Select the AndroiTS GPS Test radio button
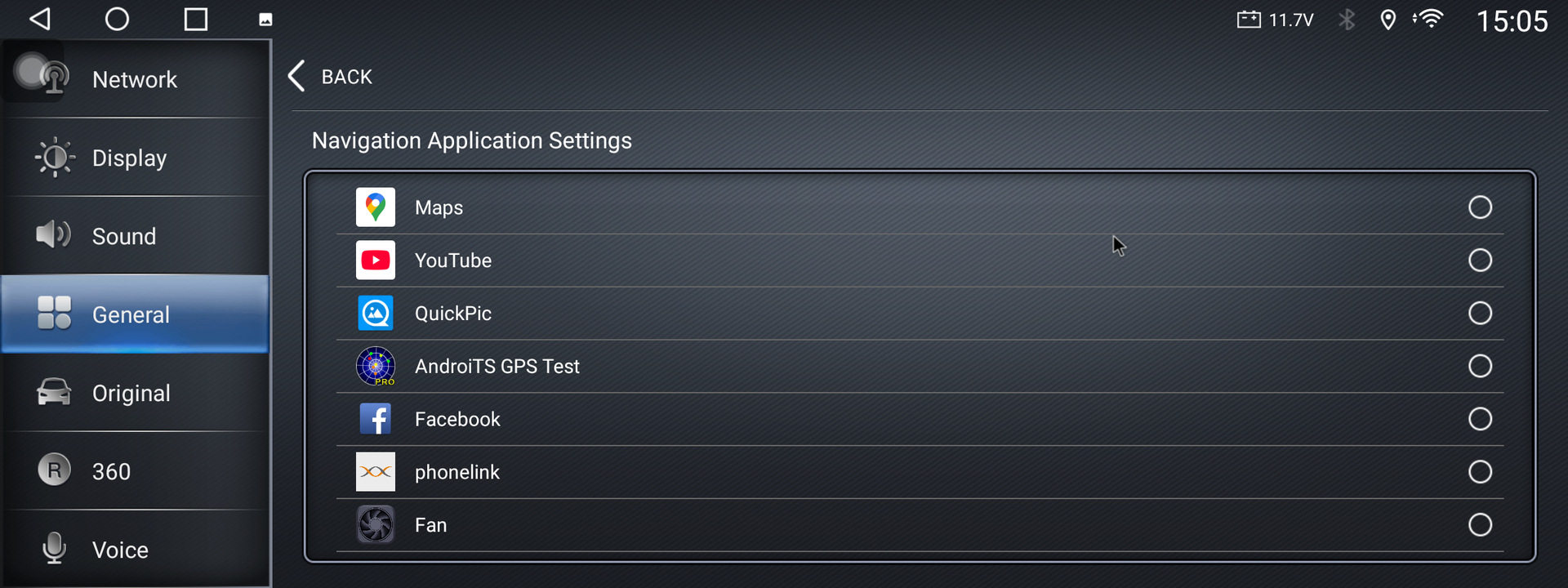 pos(1480,366)
